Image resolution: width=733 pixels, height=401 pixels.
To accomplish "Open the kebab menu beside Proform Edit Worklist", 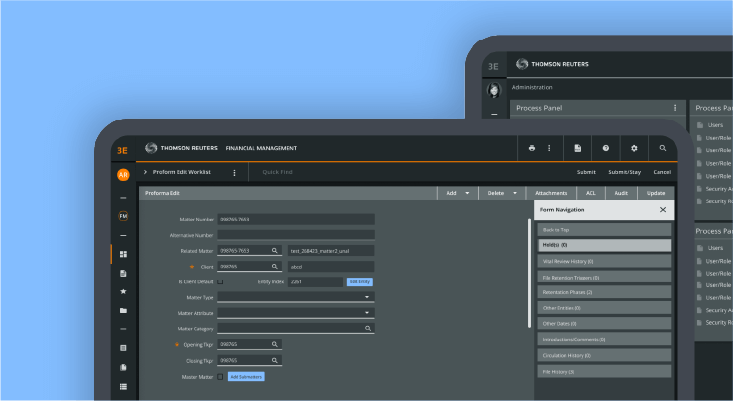I will 234,173.
